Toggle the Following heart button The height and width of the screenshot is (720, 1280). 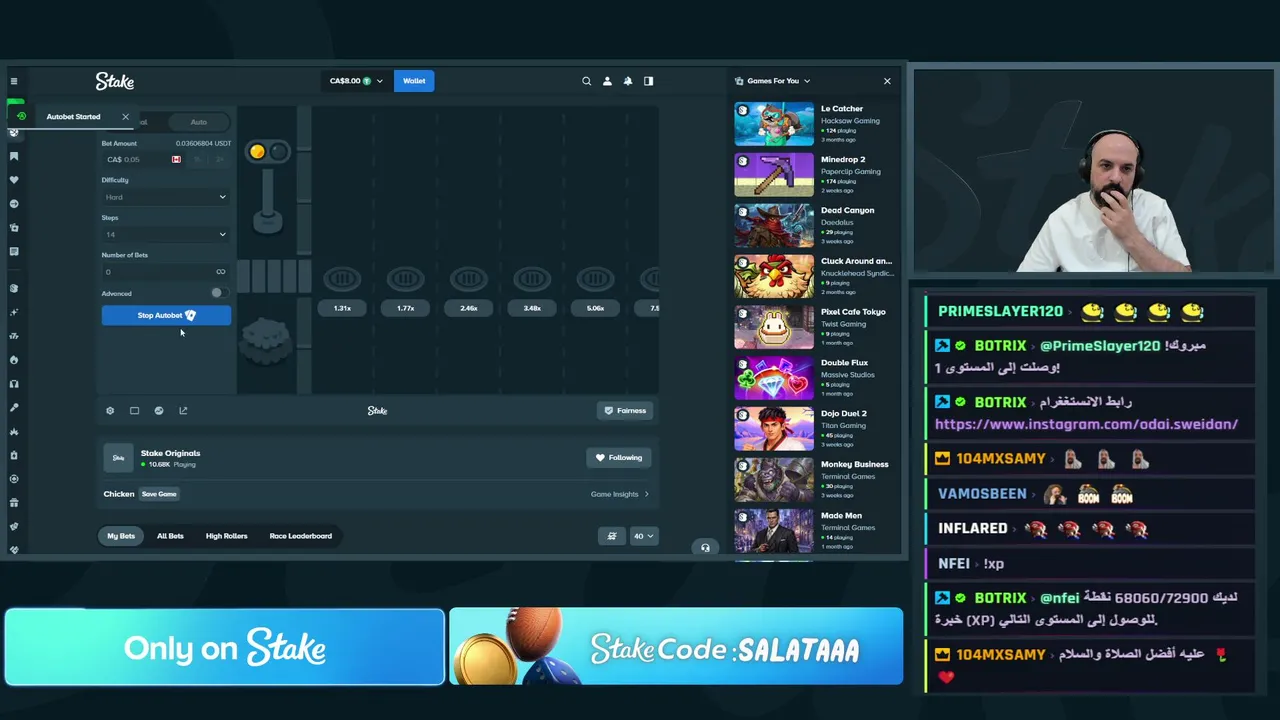coord(619,458)
